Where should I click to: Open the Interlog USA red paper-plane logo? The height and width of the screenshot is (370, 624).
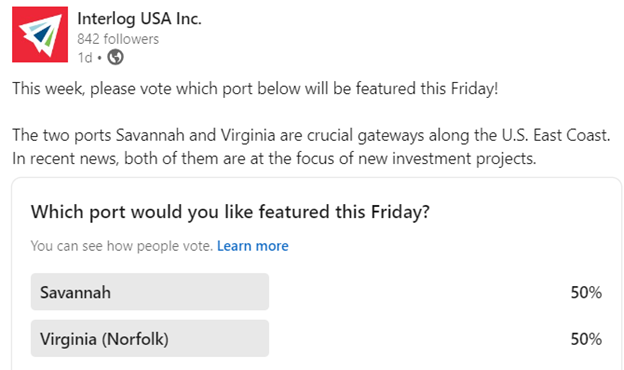tap(40, 35)
